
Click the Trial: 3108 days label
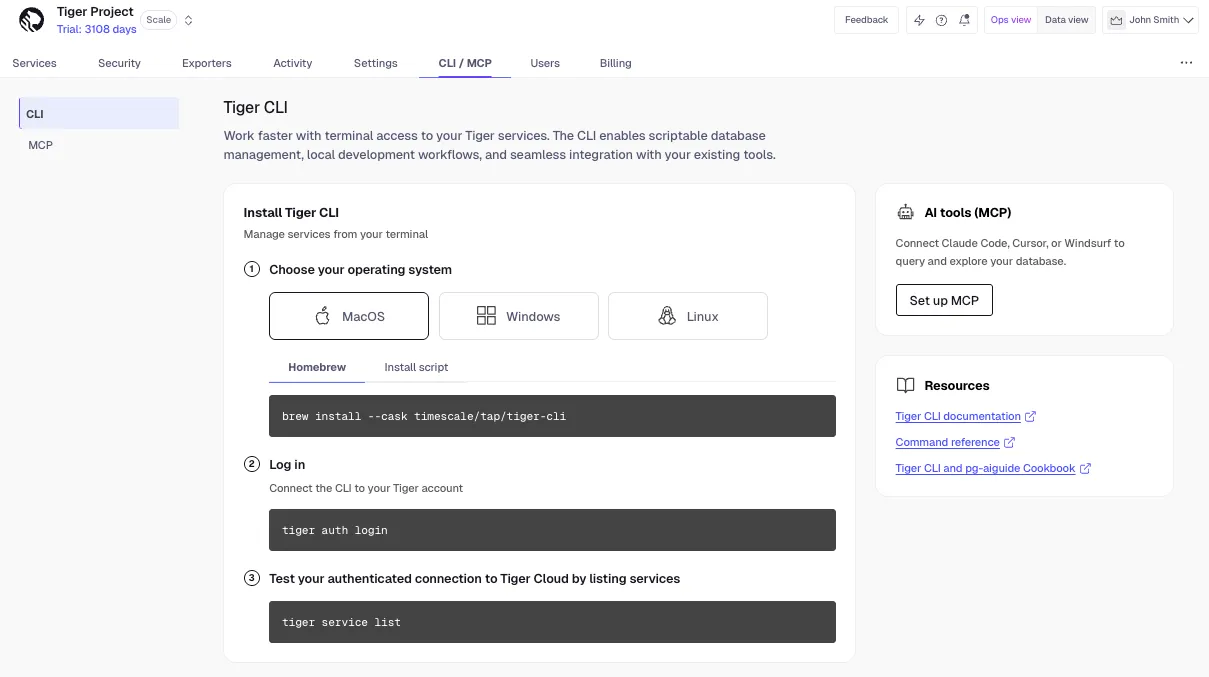click(97, 30)
